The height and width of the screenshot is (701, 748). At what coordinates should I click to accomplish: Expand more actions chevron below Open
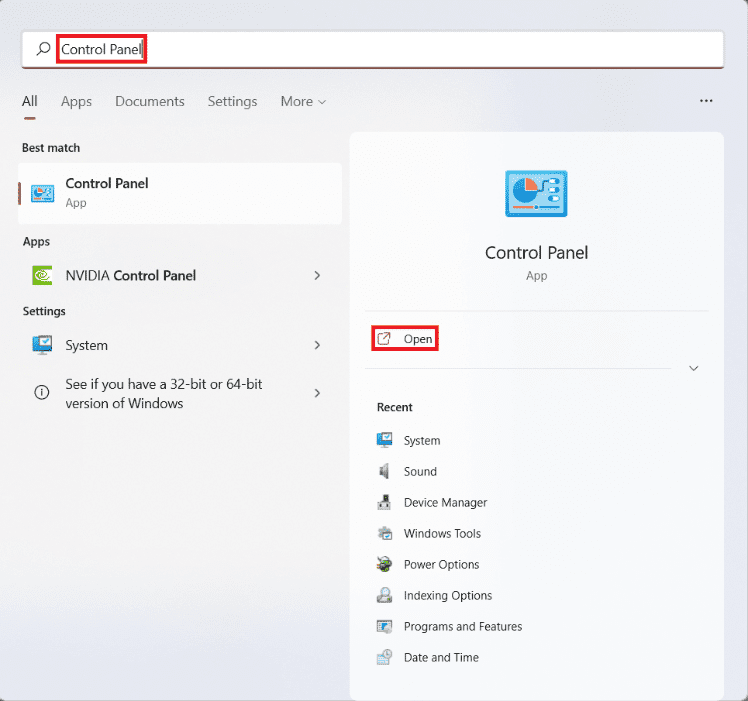[694, 368]
